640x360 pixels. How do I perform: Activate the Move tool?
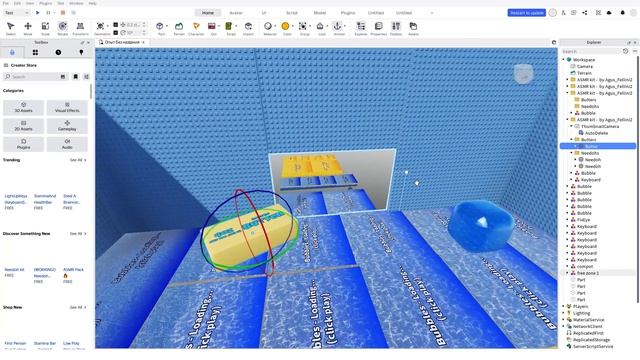pyautogui.click(x=28, y=28)
